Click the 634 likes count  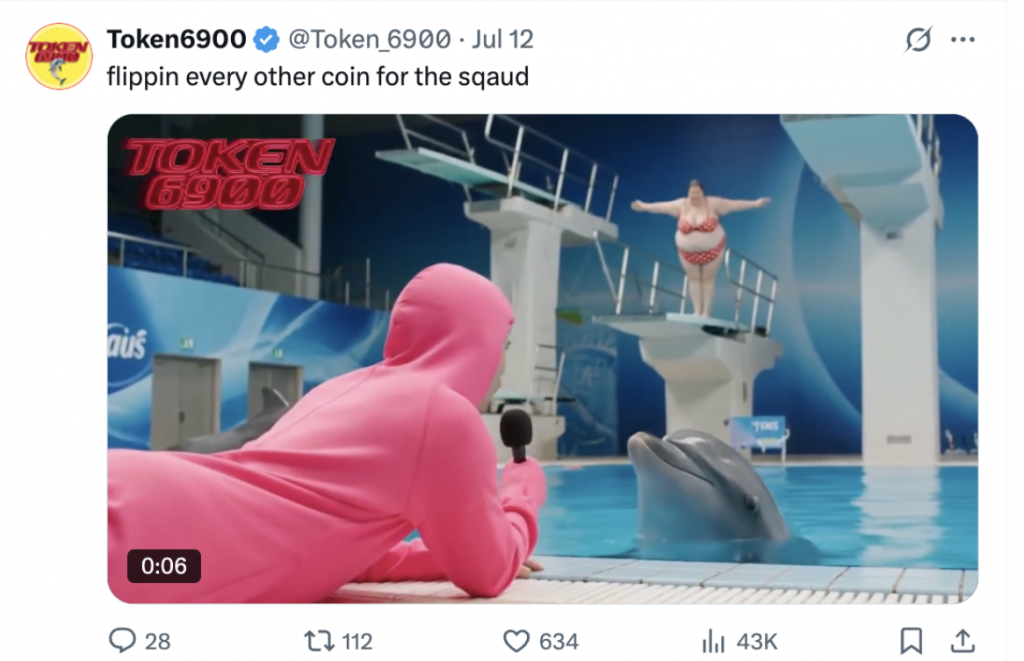(x=559, y=641)
